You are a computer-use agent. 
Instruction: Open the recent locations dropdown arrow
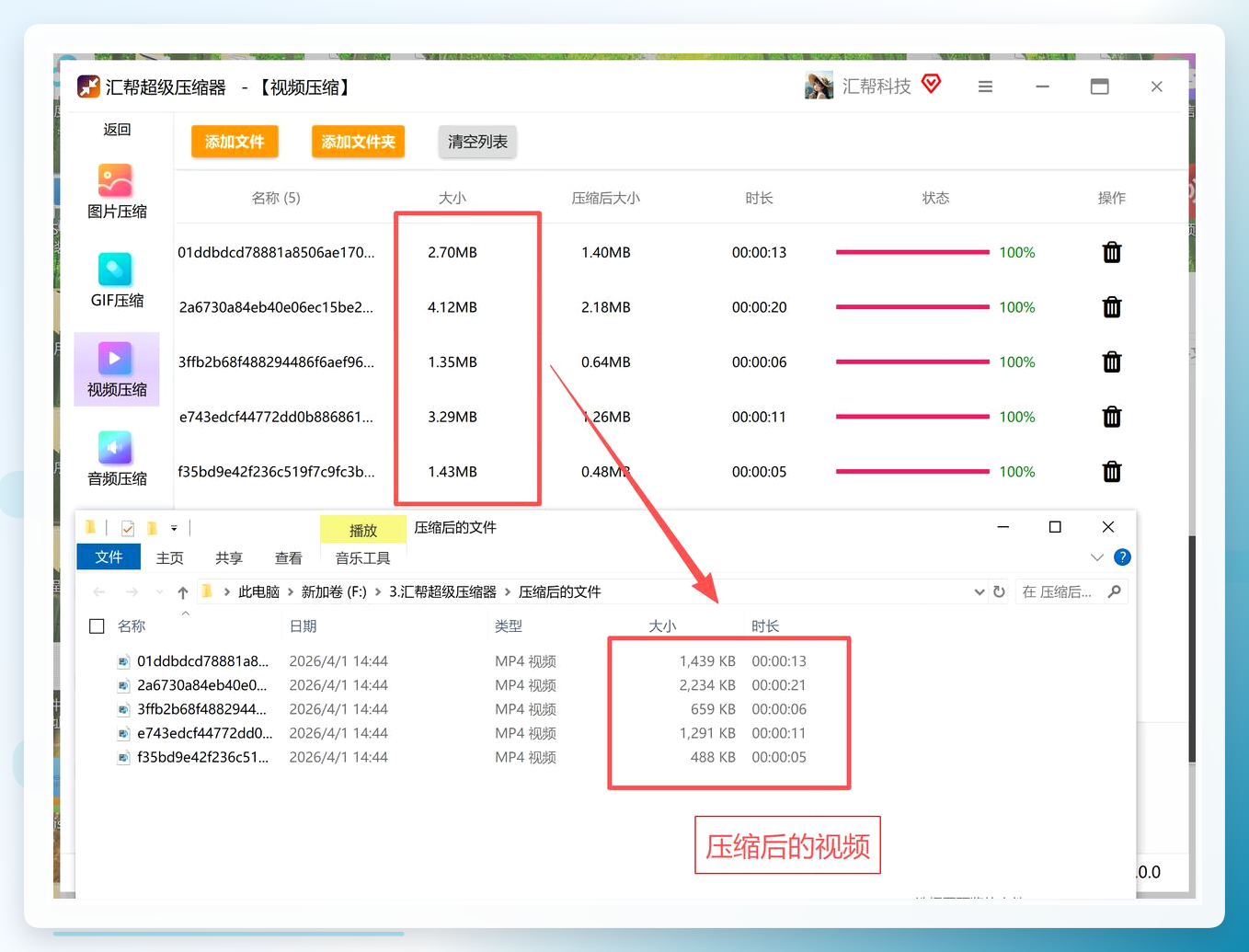click(x=159, y=592)
